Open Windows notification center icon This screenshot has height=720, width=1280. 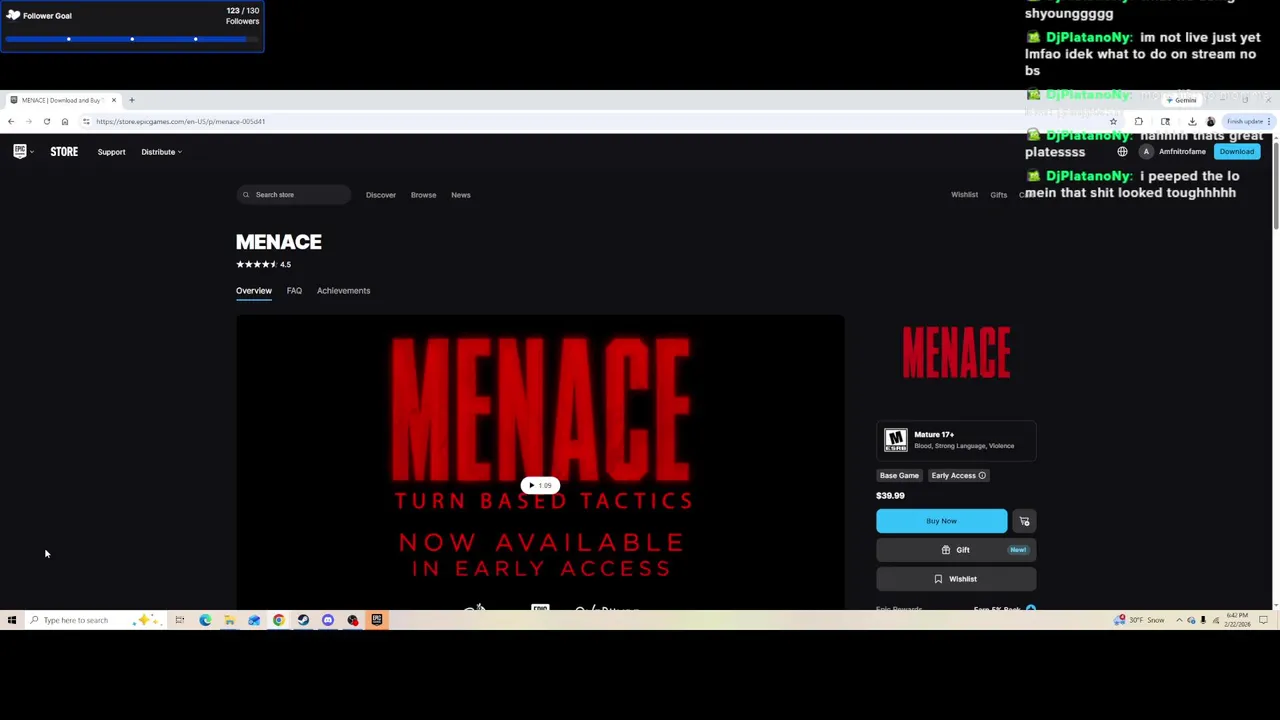[1264, 620]
